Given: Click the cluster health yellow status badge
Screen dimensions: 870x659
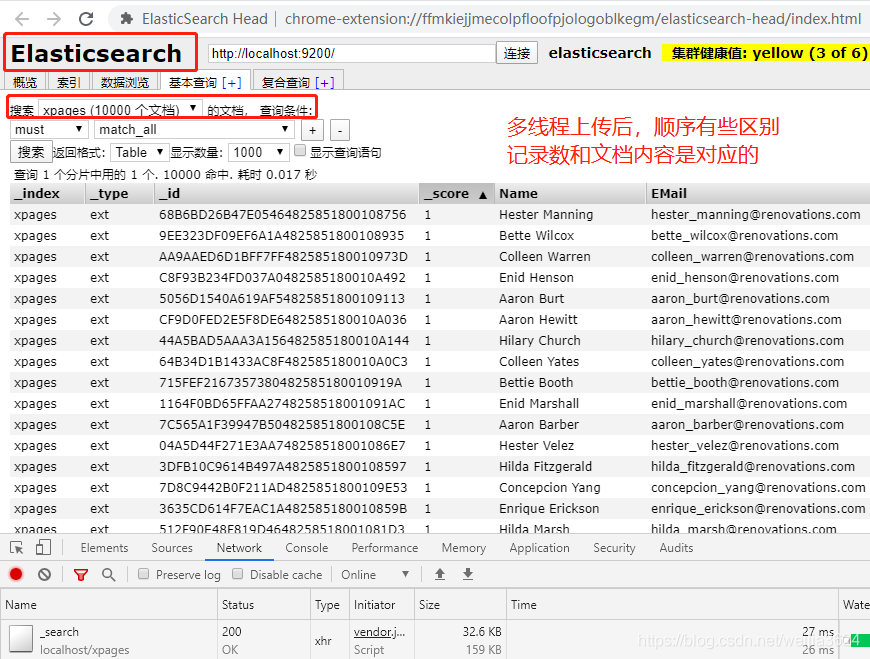Looking at the screenshot, I should (766, 53).
